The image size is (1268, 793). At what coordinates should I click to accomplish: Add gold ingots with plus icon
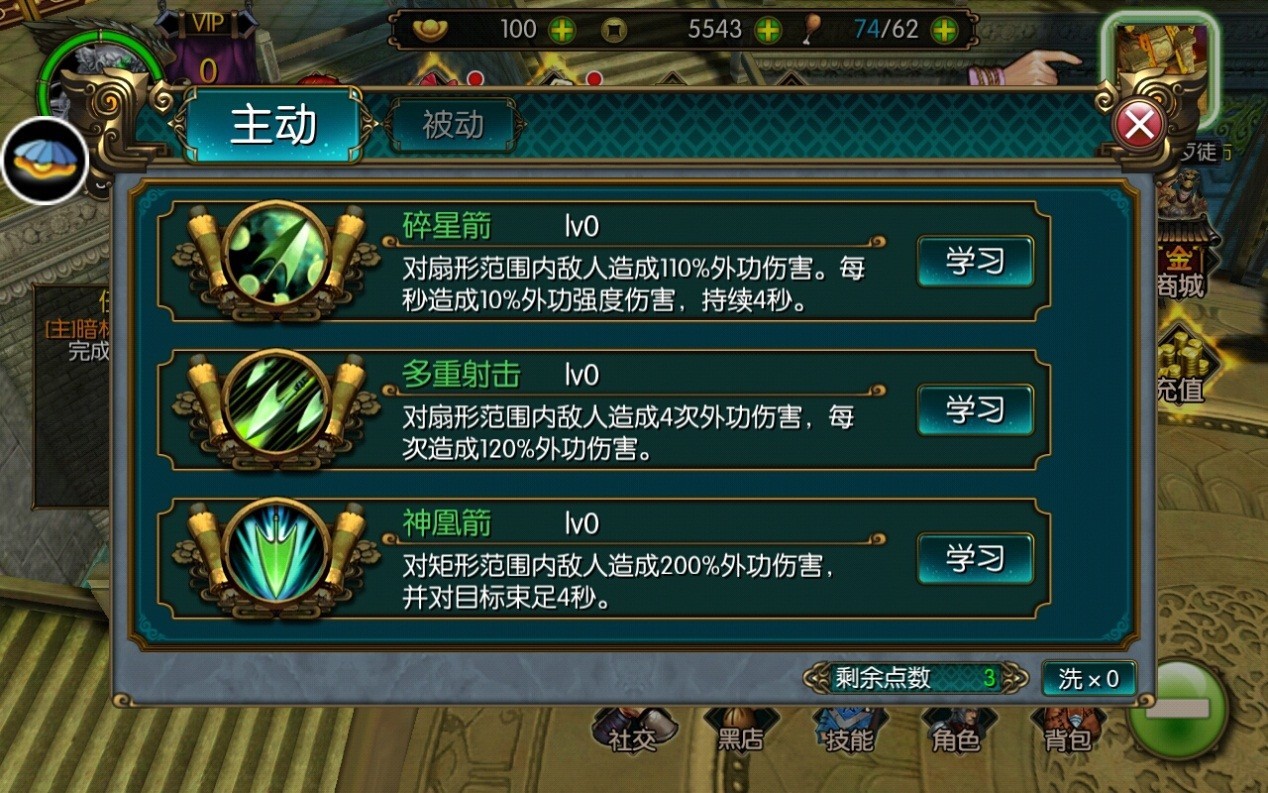pos(562,30)
